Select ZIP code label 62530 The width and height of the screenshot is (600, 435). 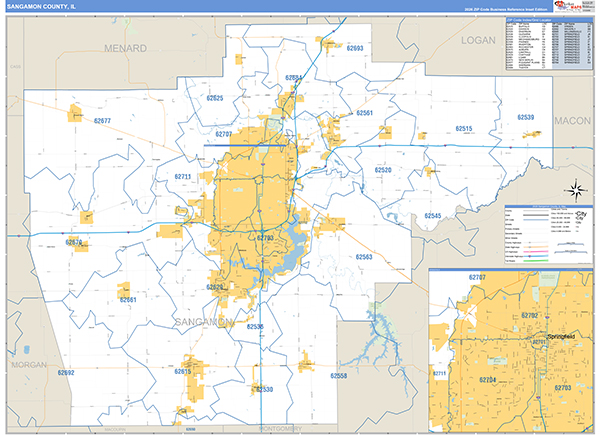(264, 389)
